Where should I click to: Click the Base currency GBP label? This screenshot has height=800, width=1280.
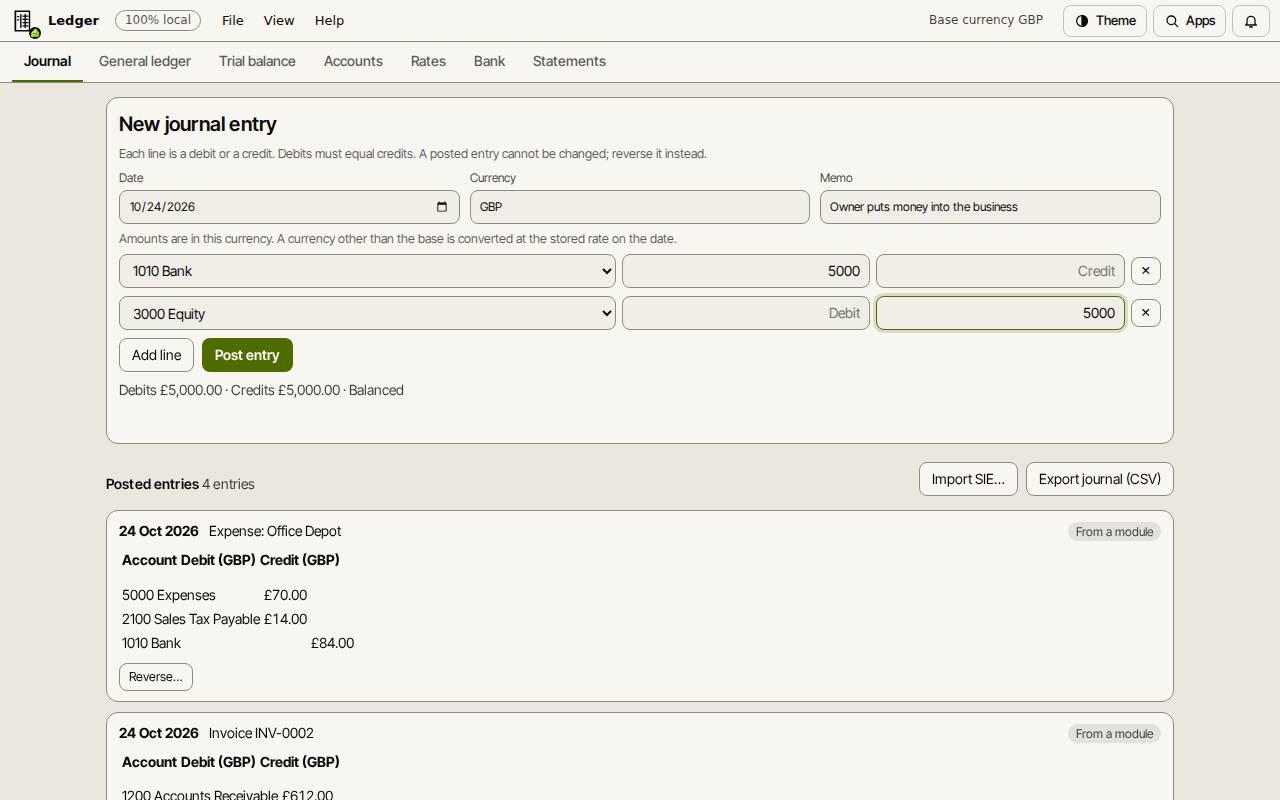coord(986,20)
